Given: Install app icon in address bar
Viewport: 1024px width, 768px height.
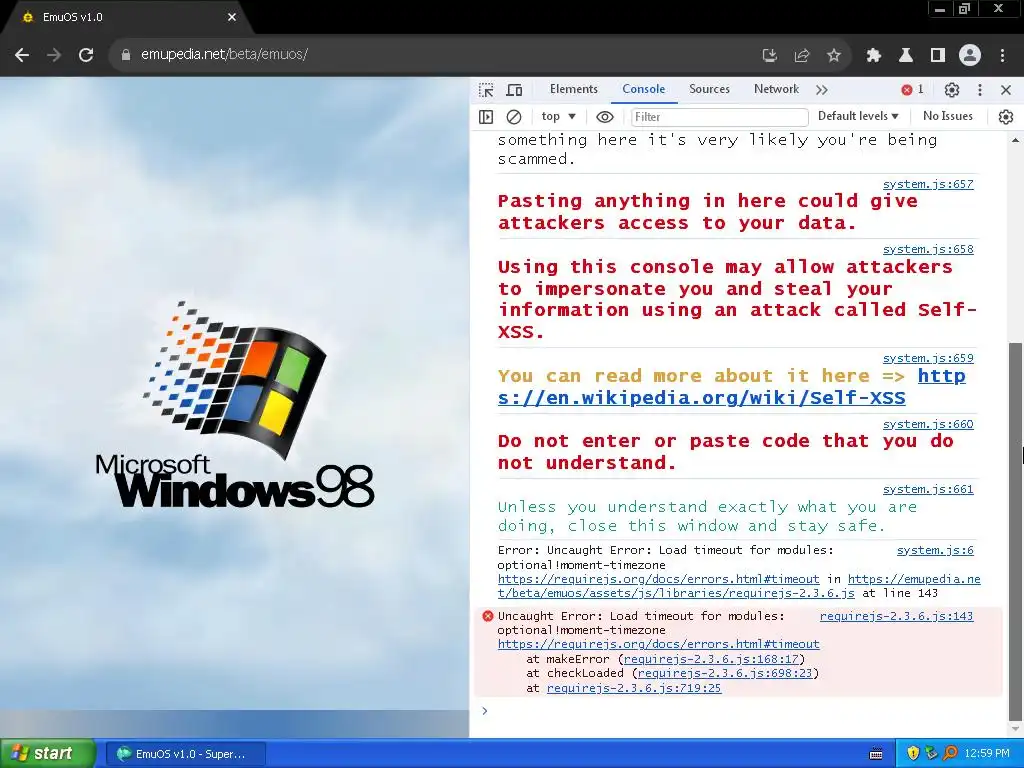Looking at the screenshot, I should point(770,56).
